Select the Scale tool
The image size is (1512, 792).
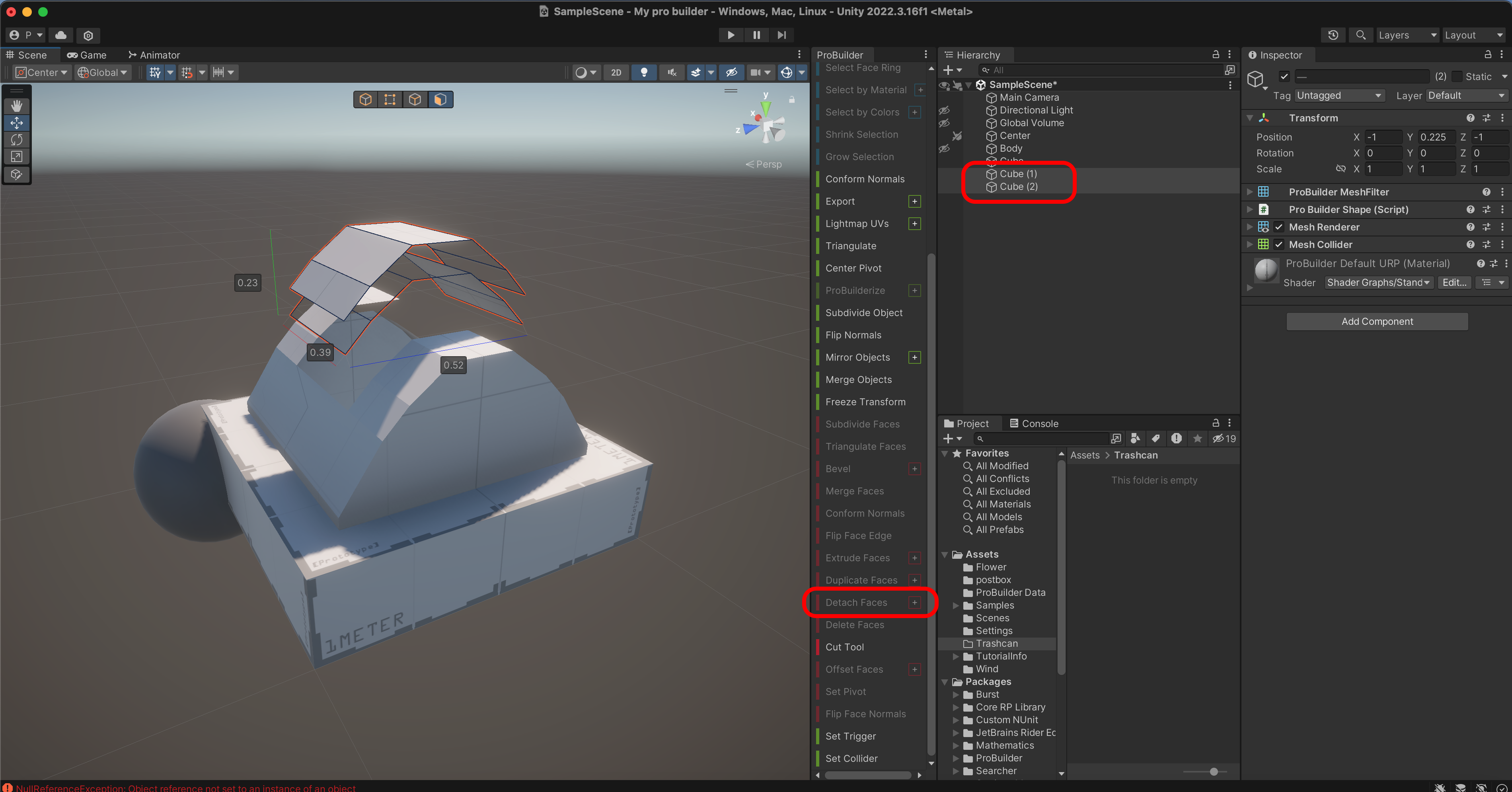click(16, 157)
